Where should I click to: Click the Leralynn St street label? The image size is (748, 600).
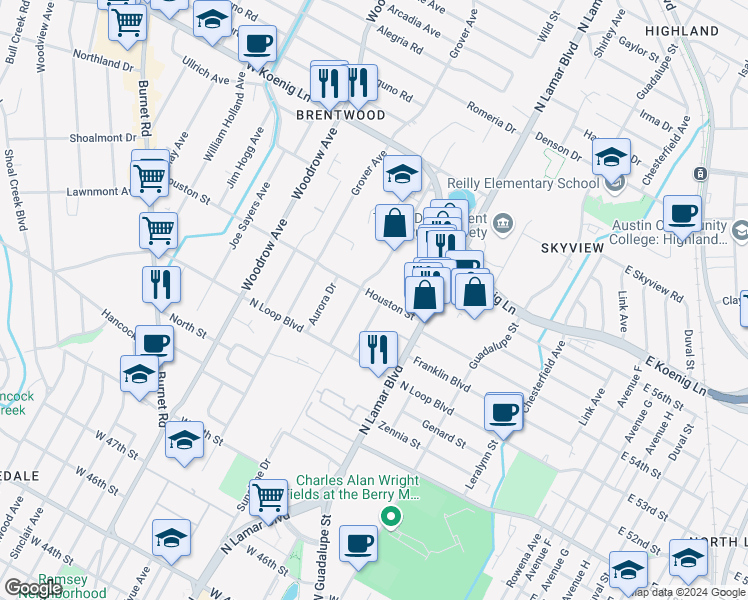pos(481,465)
